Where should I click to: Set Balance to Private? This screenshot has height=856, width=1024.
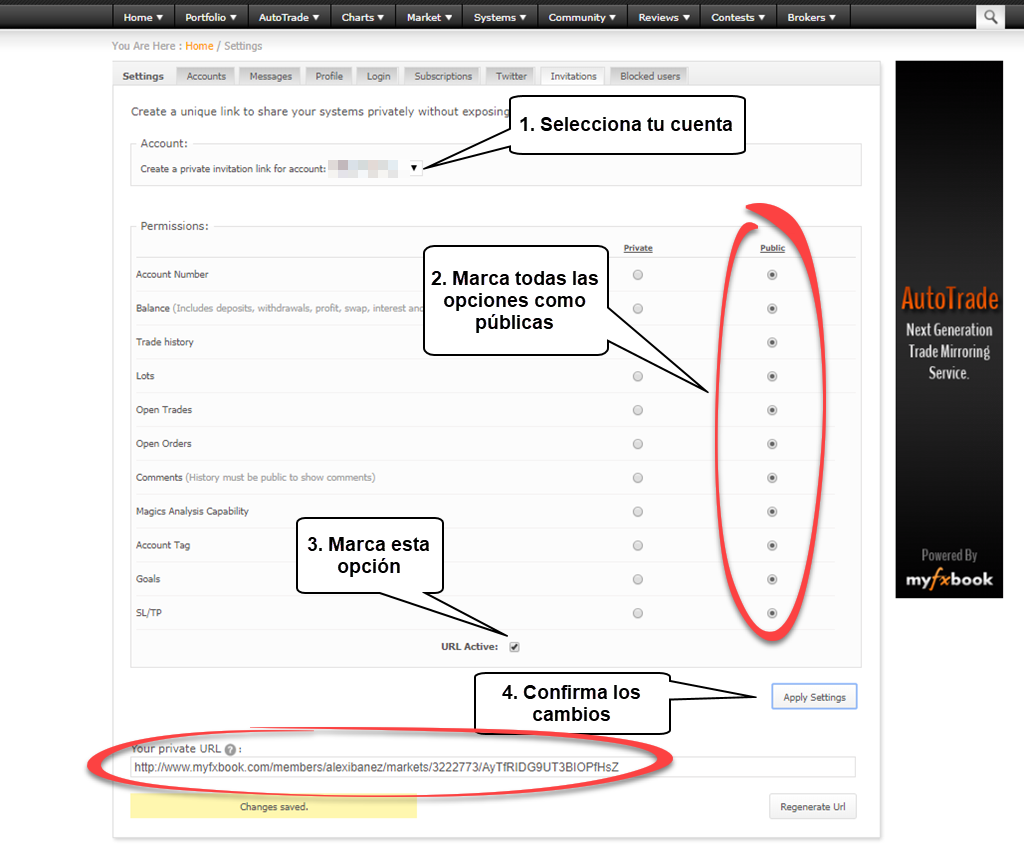pyautogui.click(x=637, y=309)
